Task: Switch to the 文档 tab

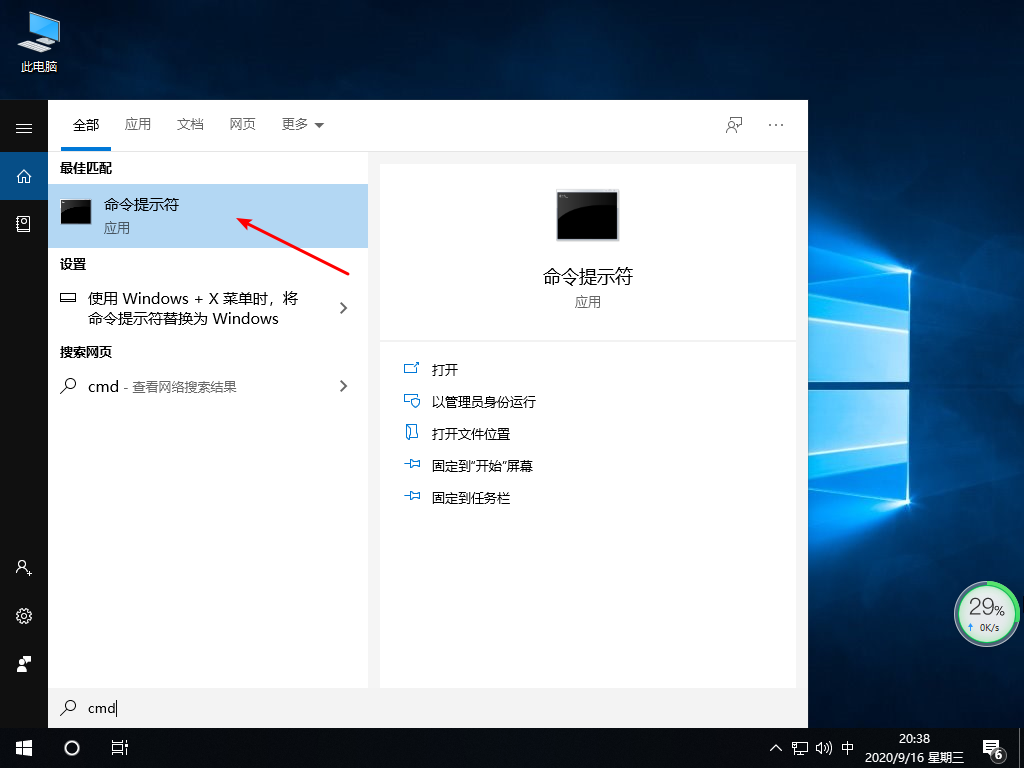Action: pyautogui.click(x=190, y=124)
